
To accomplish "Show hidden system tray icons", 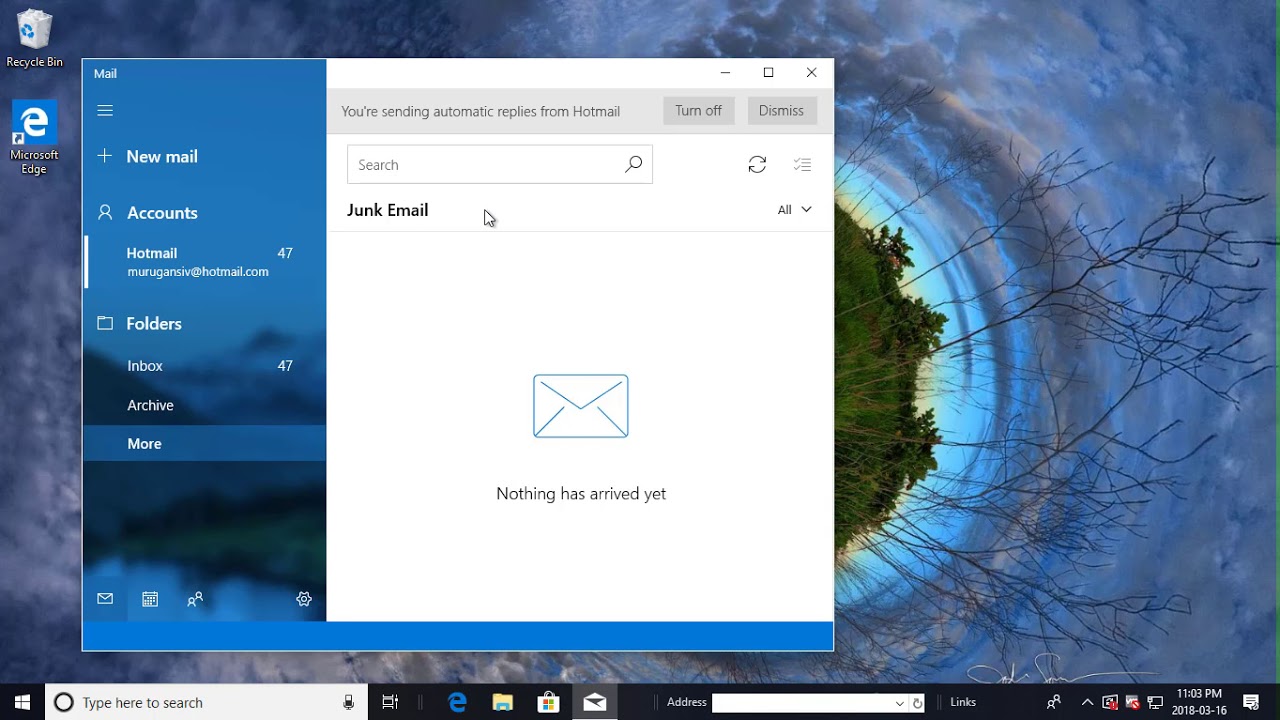I will click(1087, 702).
